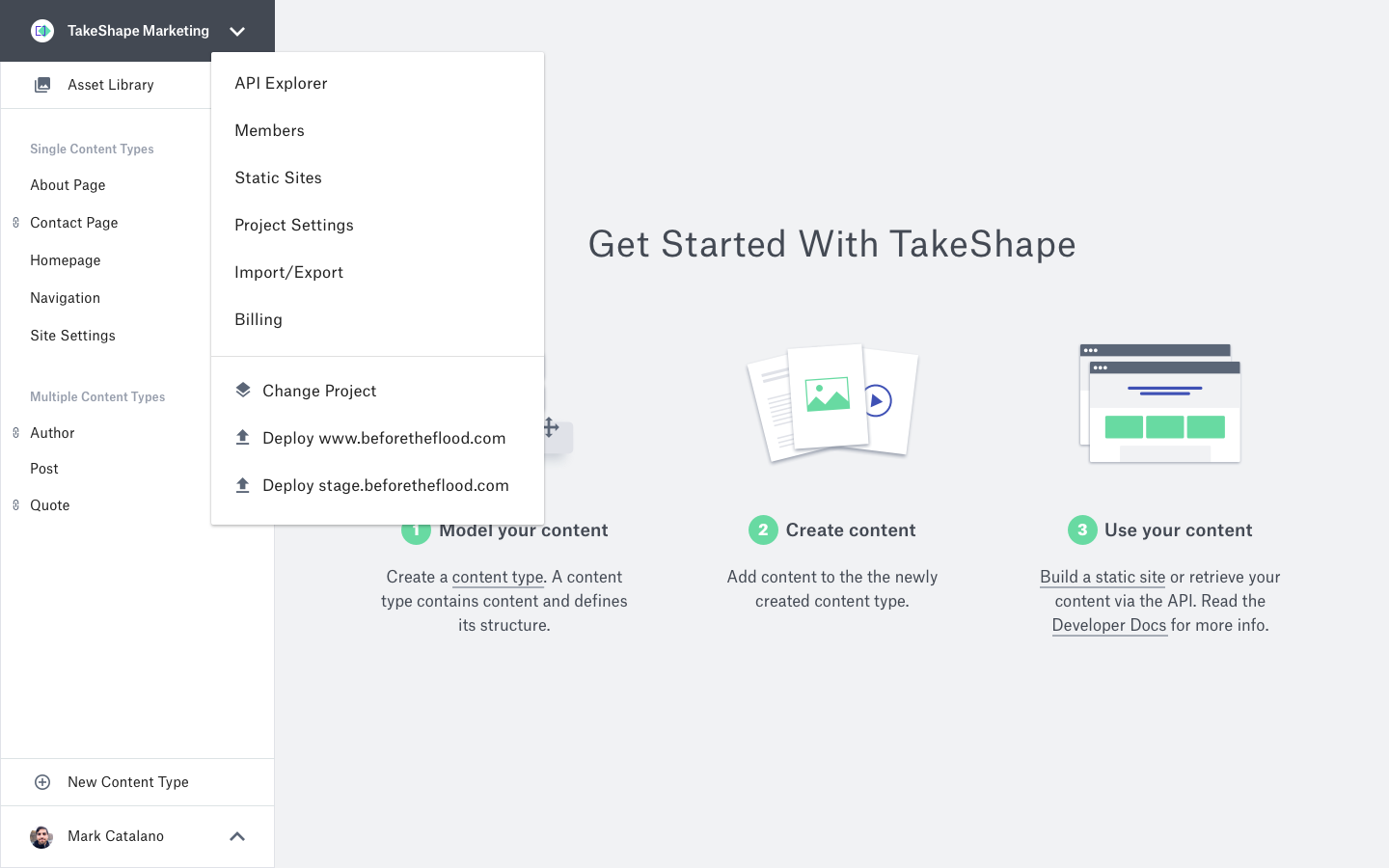1389x868 pixels.
Task: Open the Quote content type
Action: [50, 505]
